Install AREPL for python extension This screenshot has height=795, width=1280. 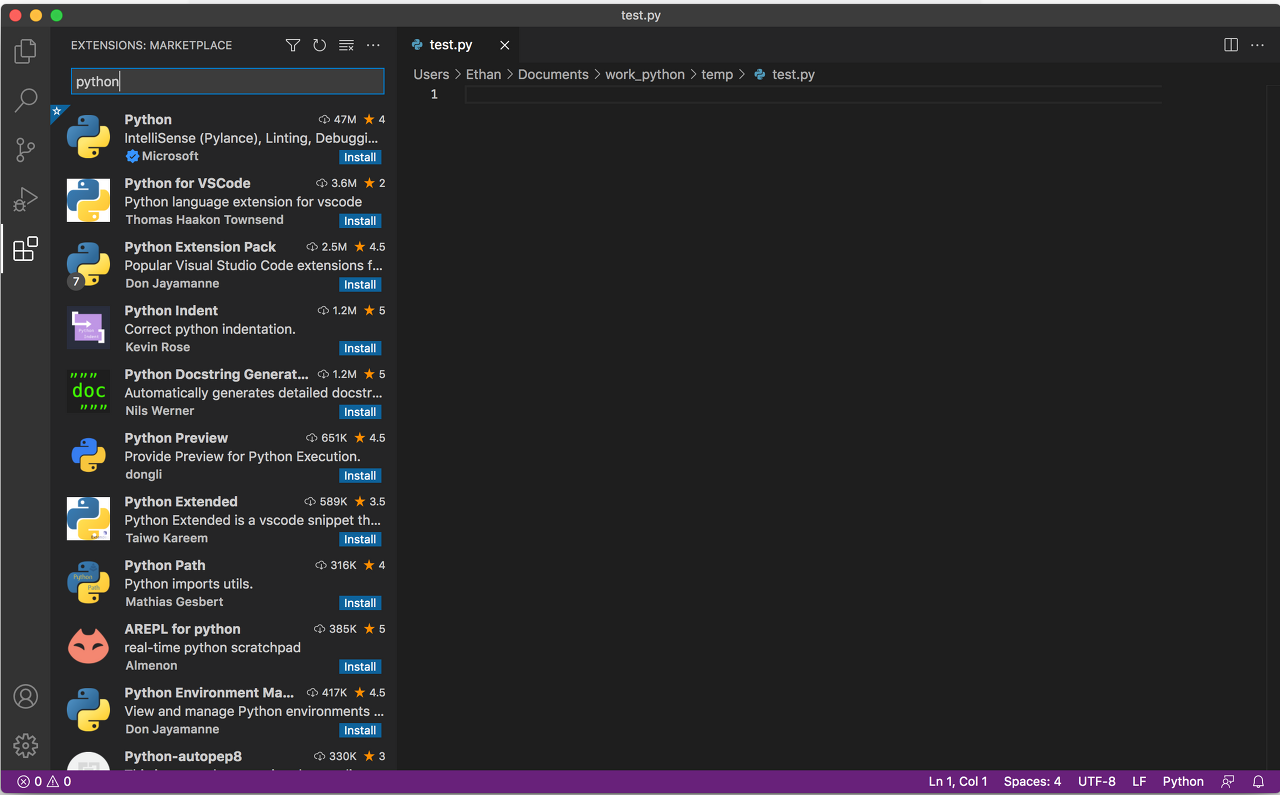360,667
